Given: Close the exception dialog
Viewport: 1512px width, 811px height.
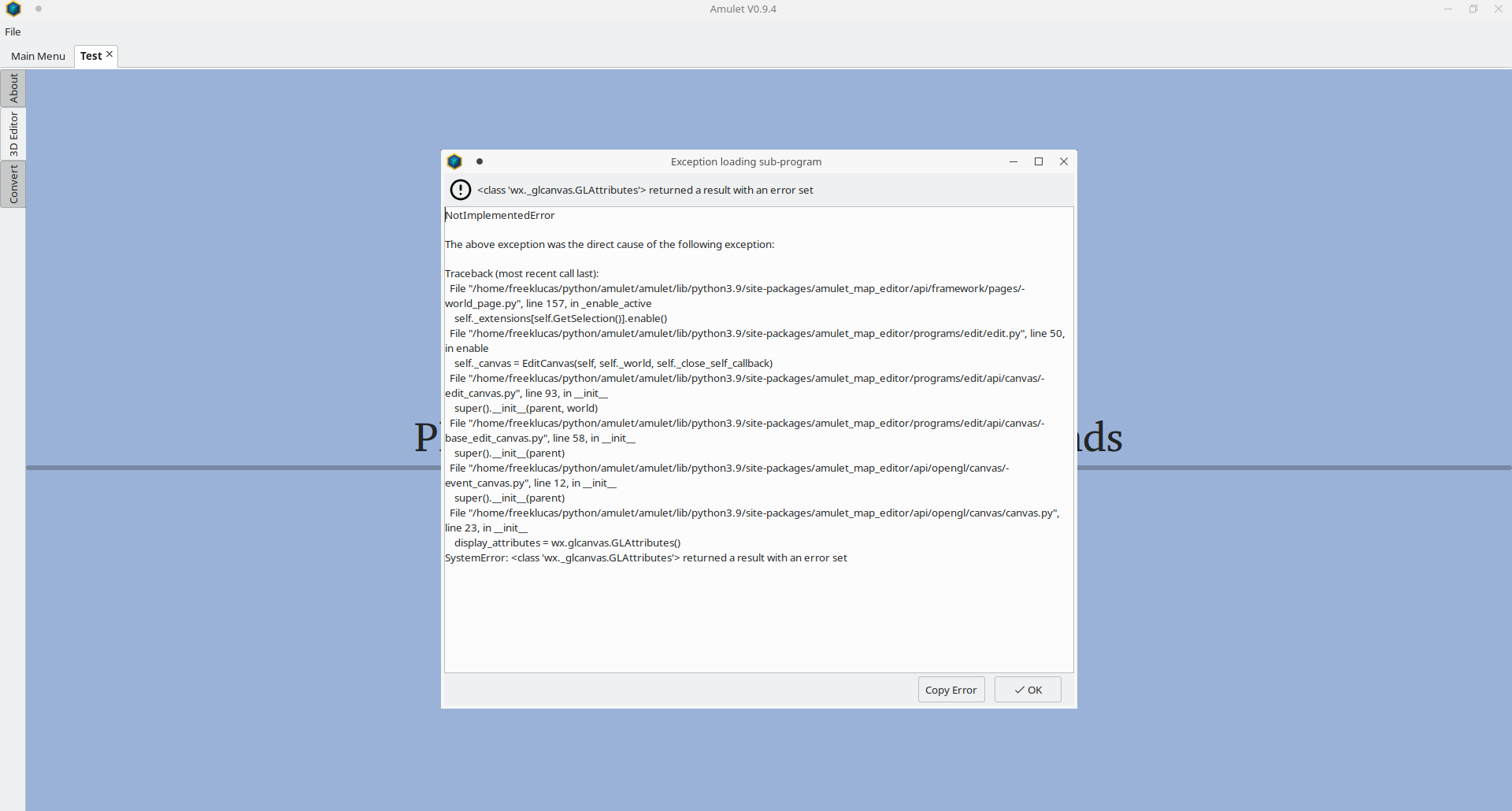Looking at the screenshot, I should click(1064, 161).
